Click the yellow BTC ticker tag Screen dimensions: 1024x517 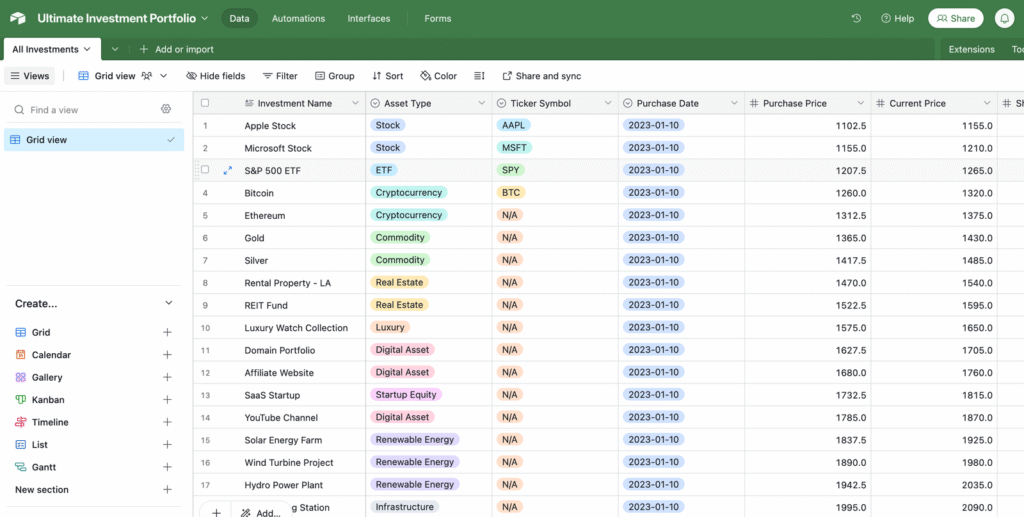click(511, 193)
